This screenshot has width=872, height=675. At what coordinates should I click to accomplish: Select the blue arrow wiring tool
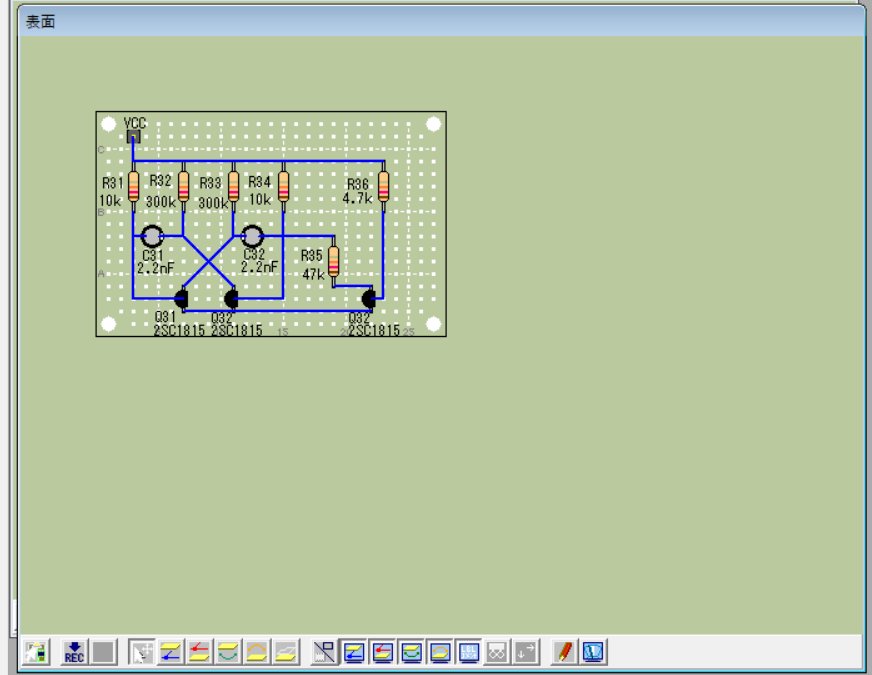(171, 652)
